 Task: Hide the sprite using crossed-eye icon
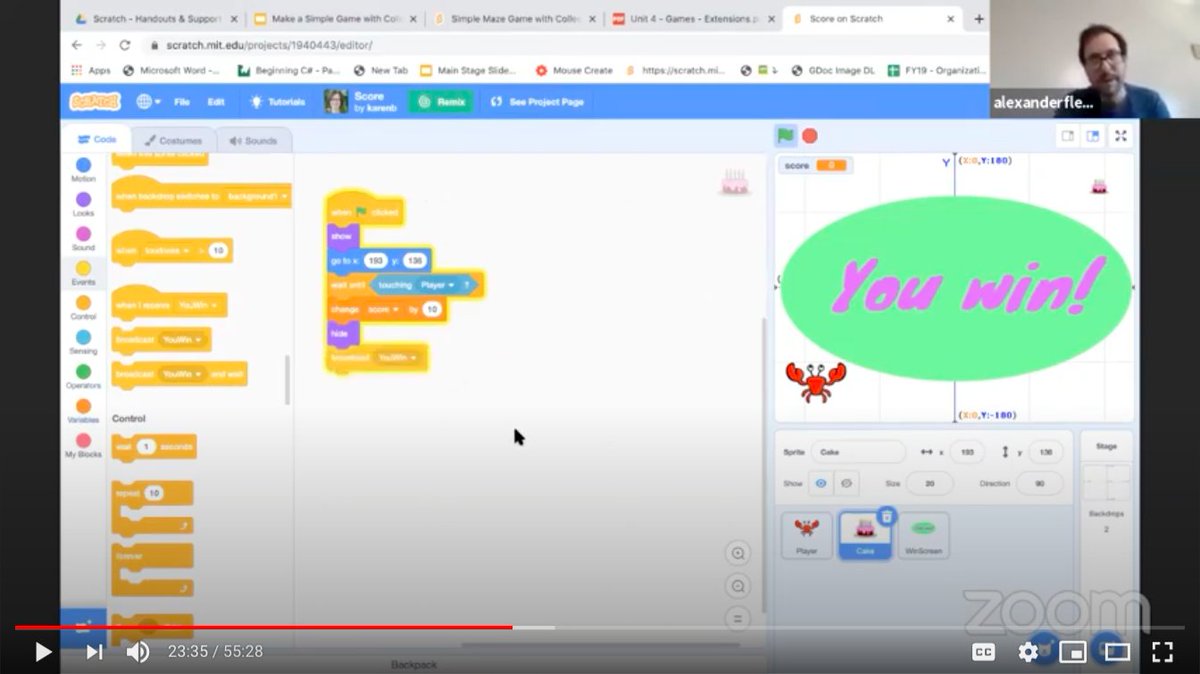[x=846, y=483]
